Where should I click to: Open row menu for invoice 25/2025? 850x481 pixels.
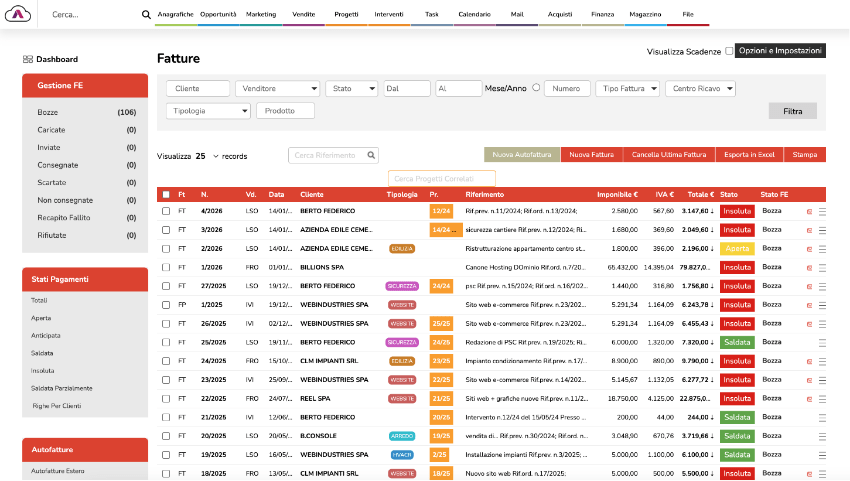point(823,342)
